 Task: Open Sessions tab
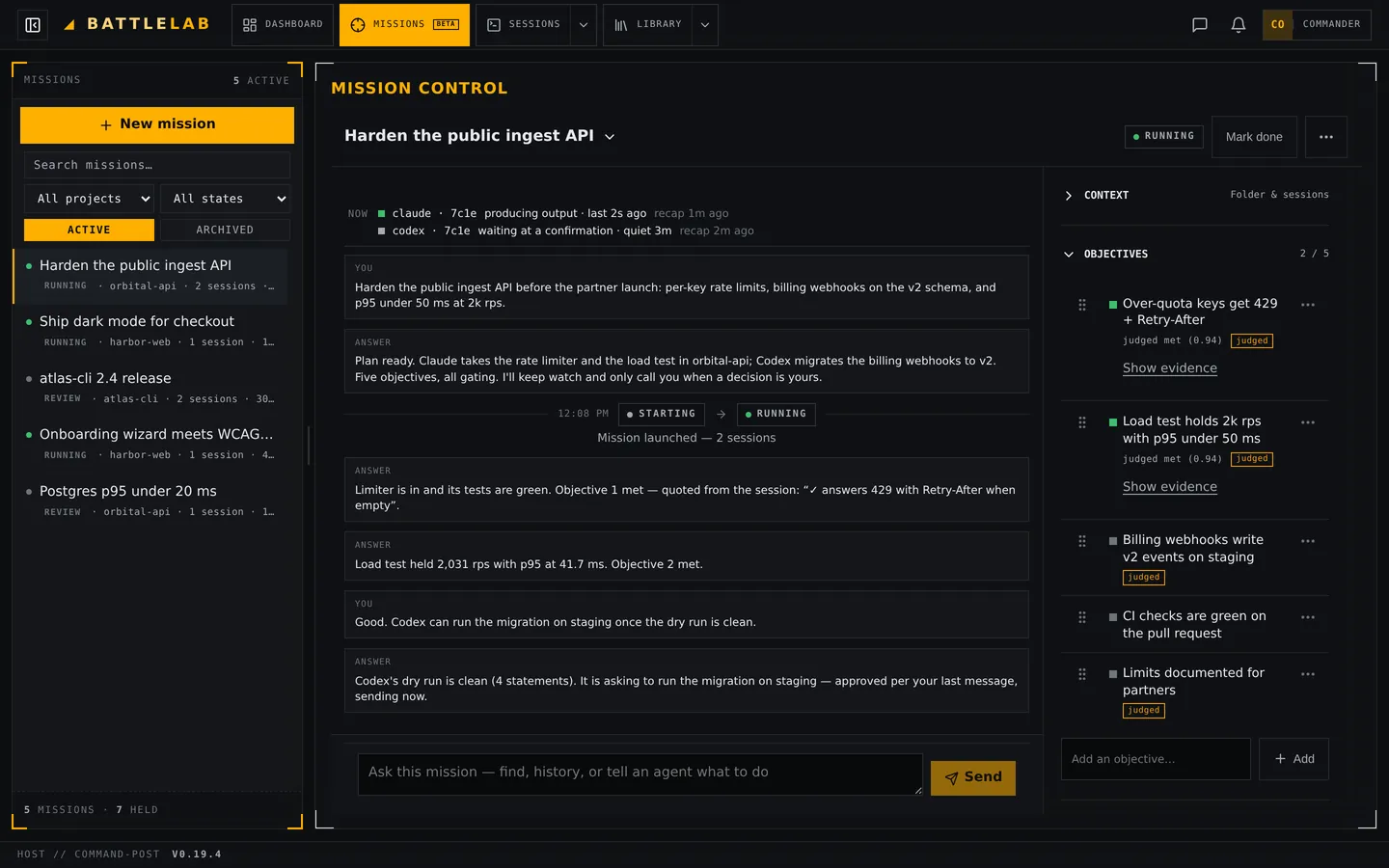524,25
